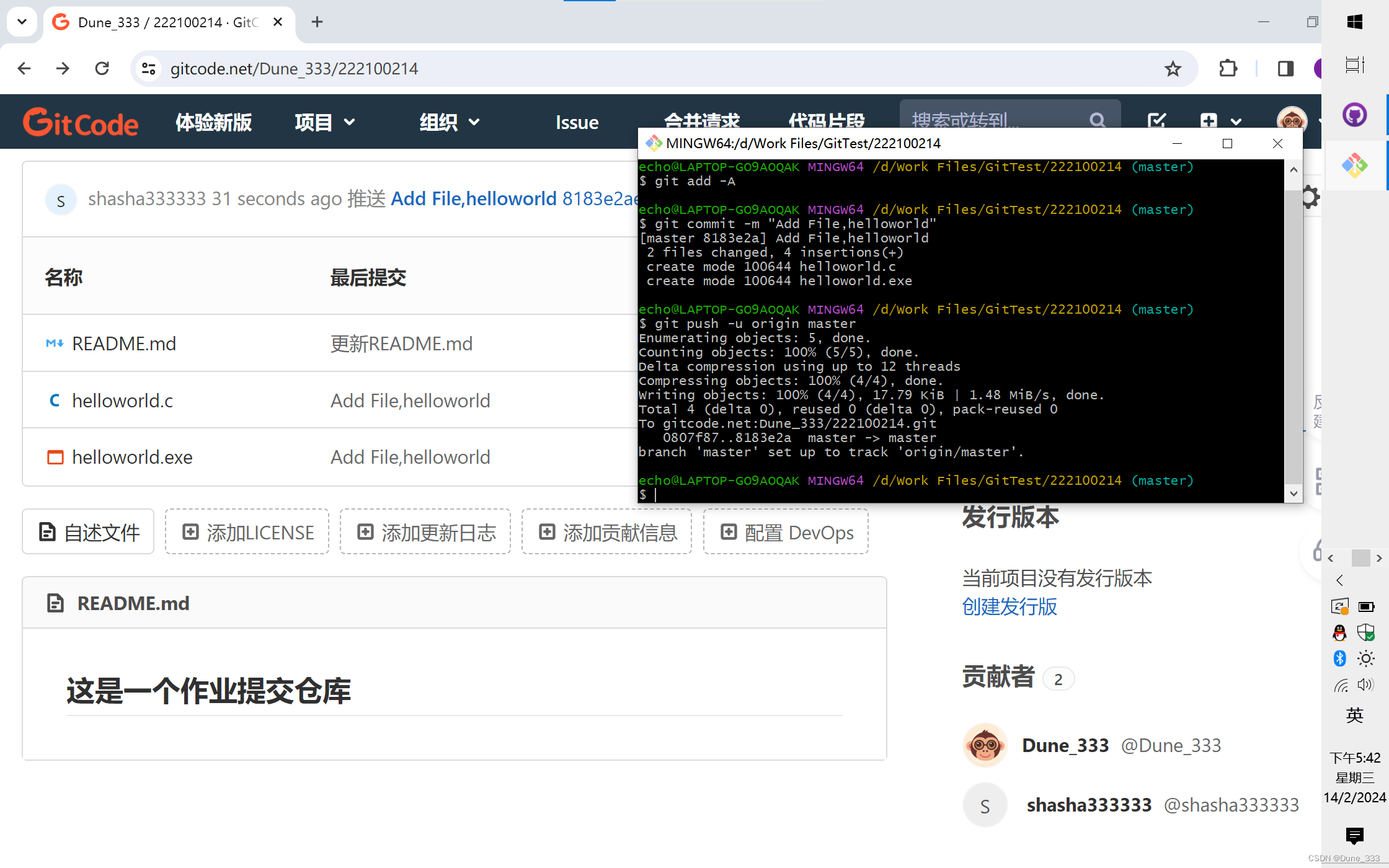Click the 添加更新日志 button

point(425,532)
